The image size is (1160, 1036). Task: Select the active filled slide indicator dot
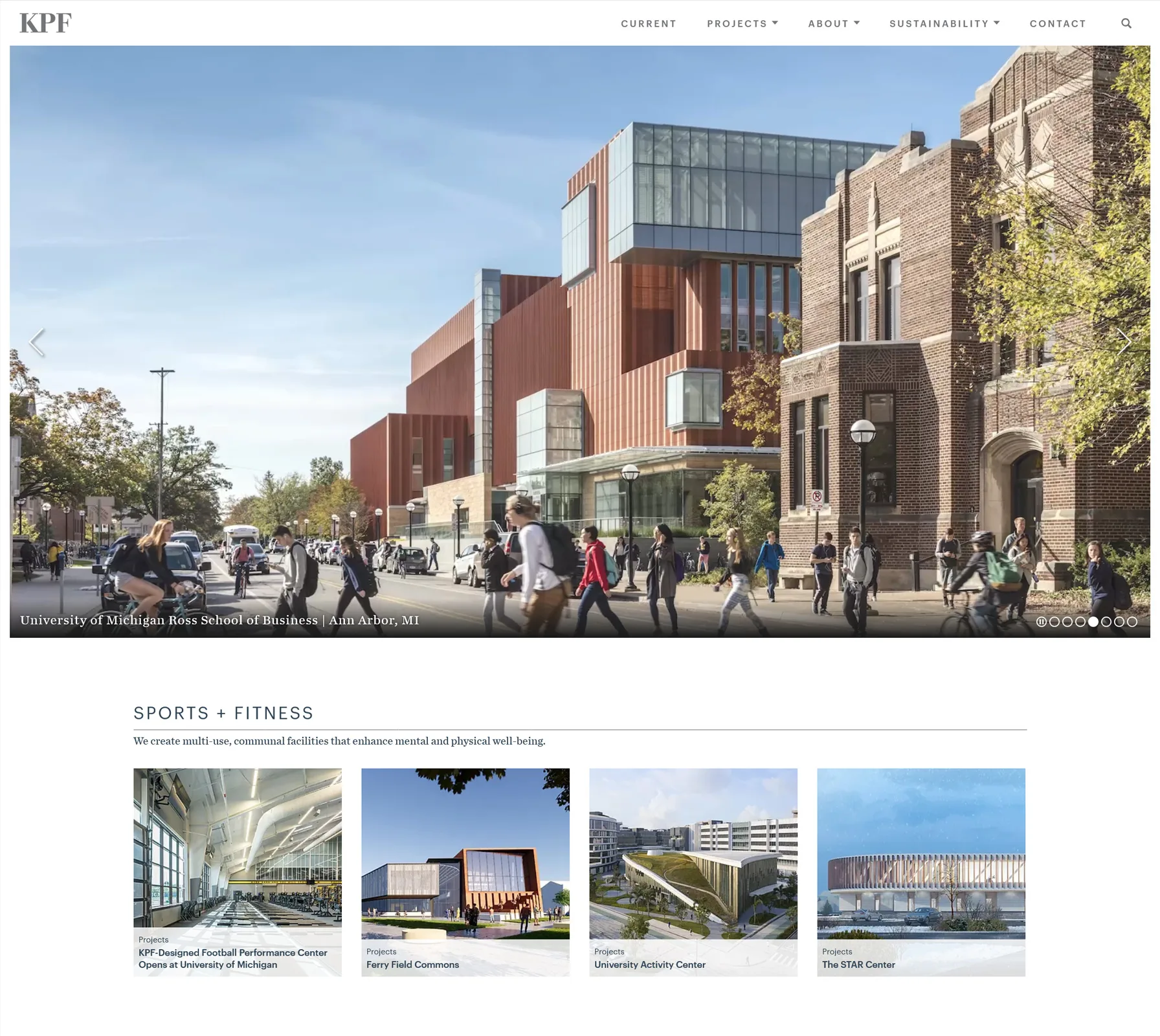(1093, 622)
